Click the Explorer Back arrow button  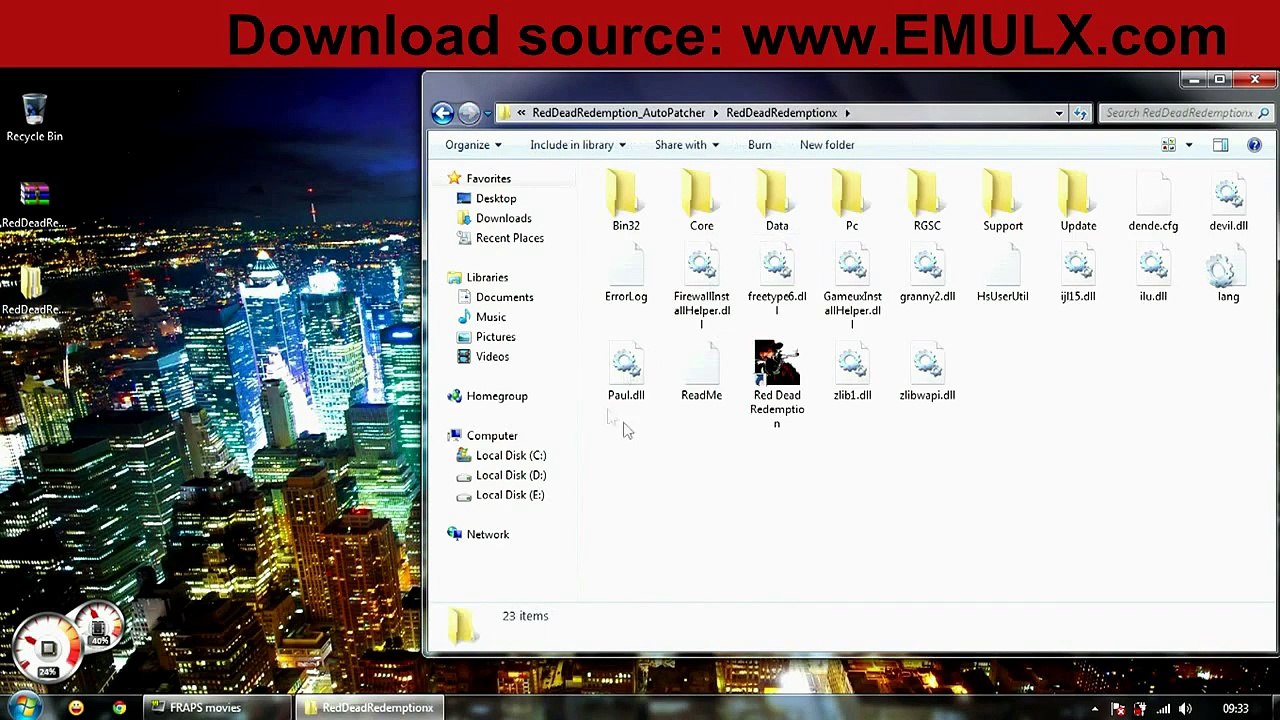coord(442,113)
